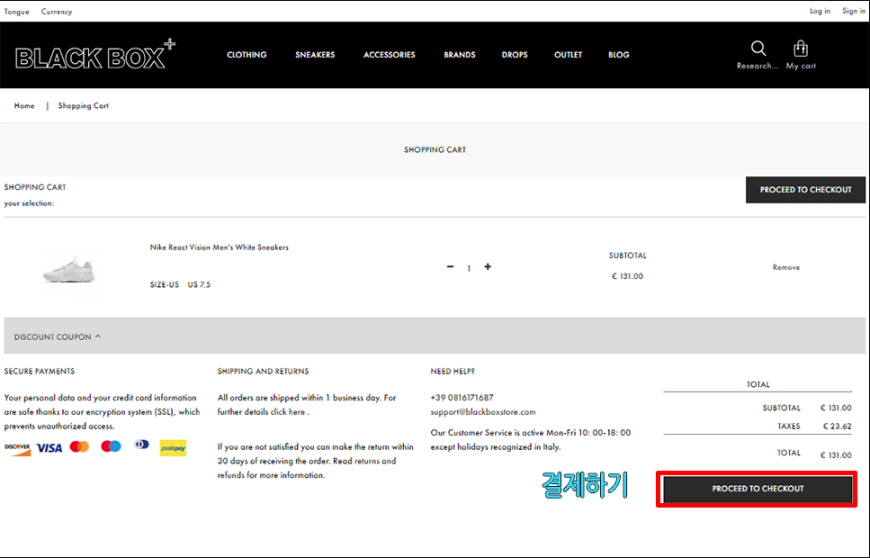Click the Postepay payment icon
870x558 pixels.
coord(173,448)
